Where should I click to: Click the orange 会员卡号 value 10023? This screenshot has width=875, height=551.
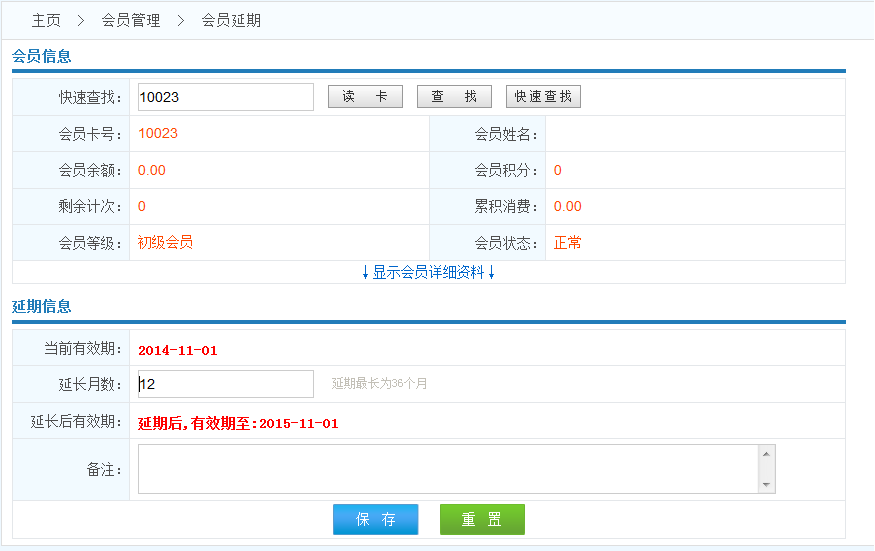(x=158, y=133)
